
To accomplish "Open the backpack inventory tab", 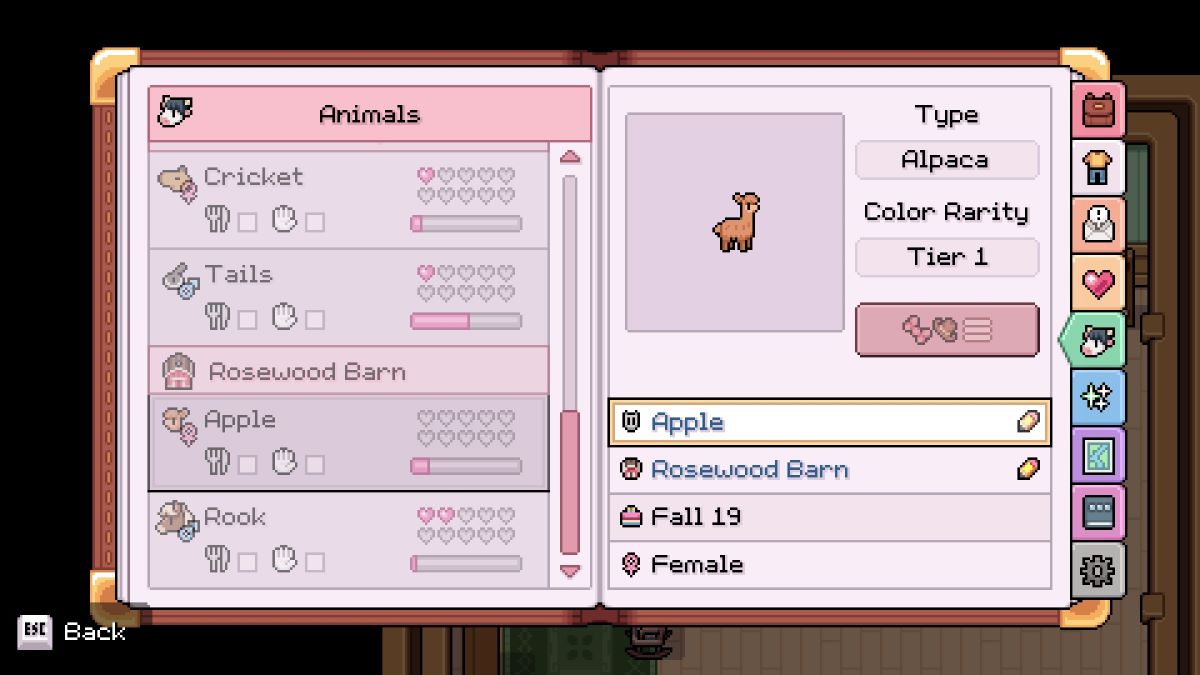I will click(1099, 111).
